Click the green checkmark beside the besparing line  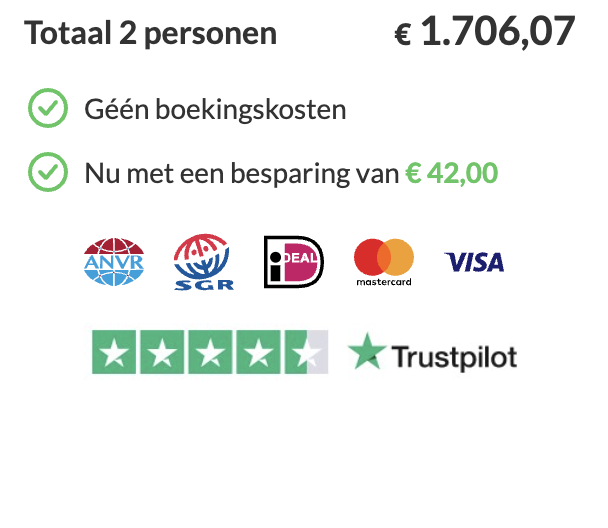click(47, 173)
